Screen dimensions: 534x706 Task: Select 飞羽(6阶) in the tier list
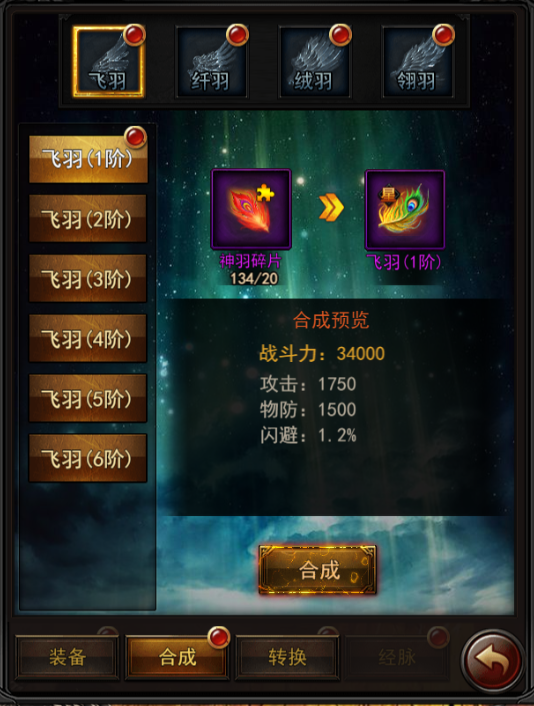click(88, 458)
